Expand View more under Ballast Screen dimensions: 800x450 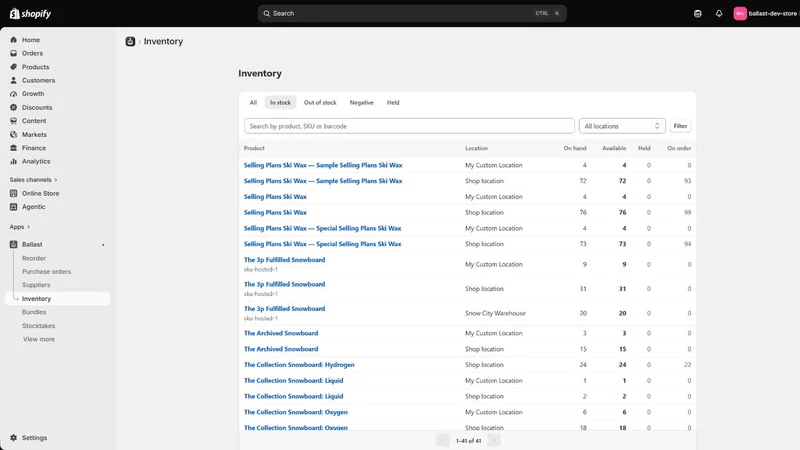tap(39, 339)
